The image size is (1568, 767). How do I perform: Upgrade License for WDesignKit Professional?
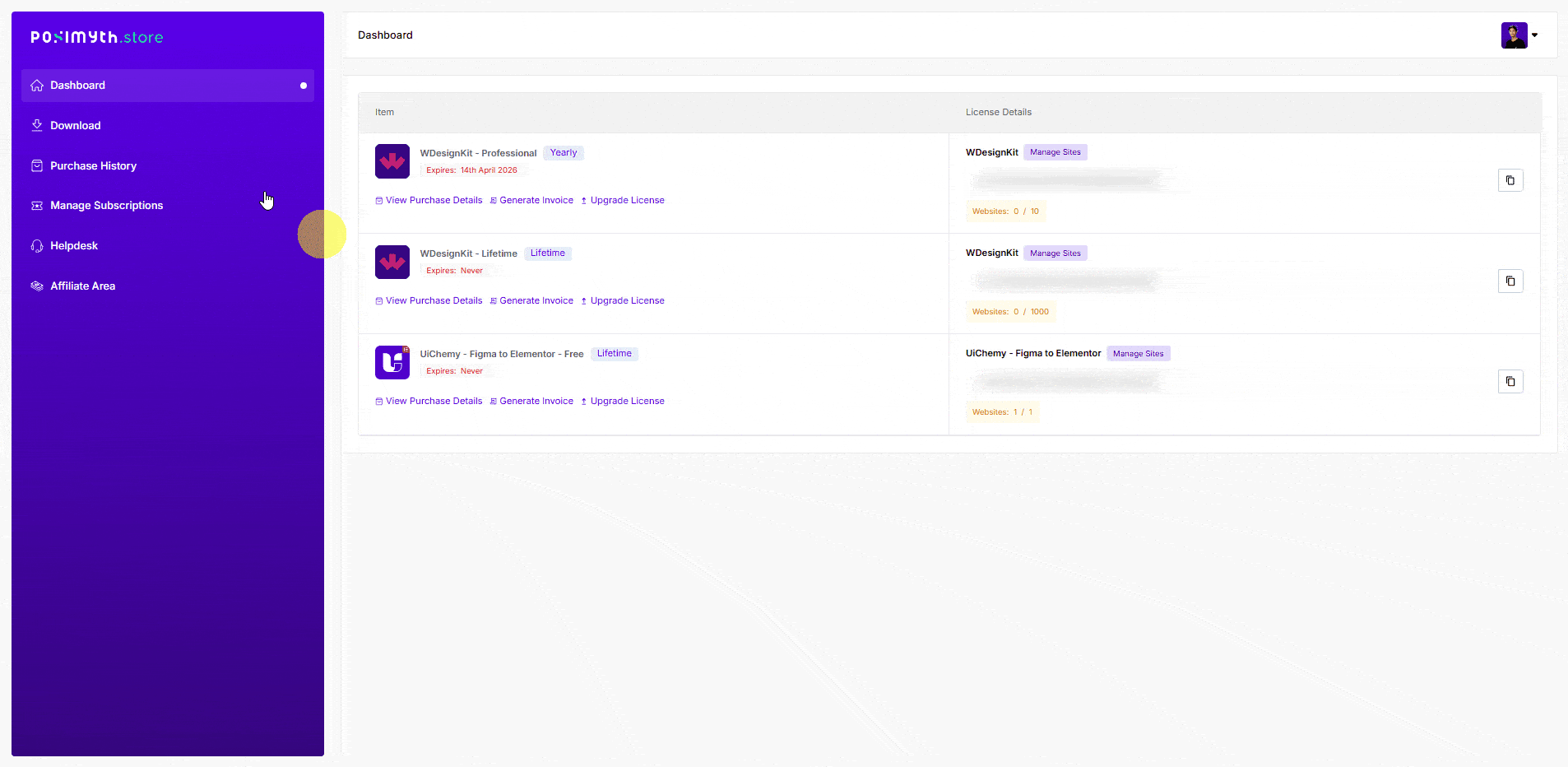(x=623, y=200)
